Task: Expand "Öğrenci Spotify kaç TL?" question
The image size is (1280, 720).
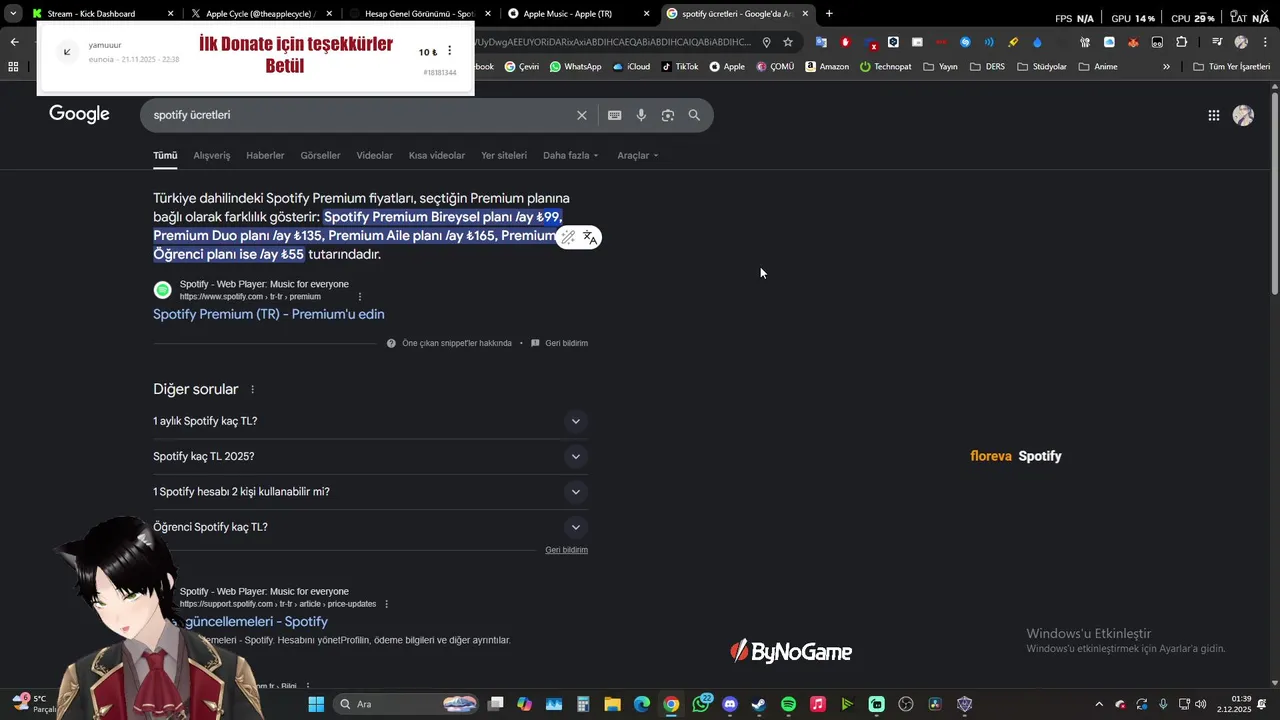Action: pyautogui.click(x=370, y=527)
